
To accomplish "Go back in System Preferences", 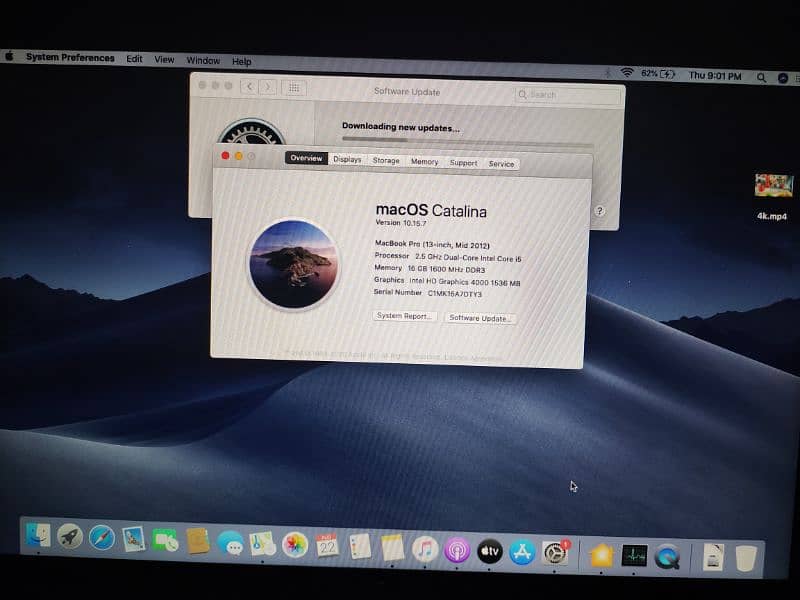I will (249, 87).
